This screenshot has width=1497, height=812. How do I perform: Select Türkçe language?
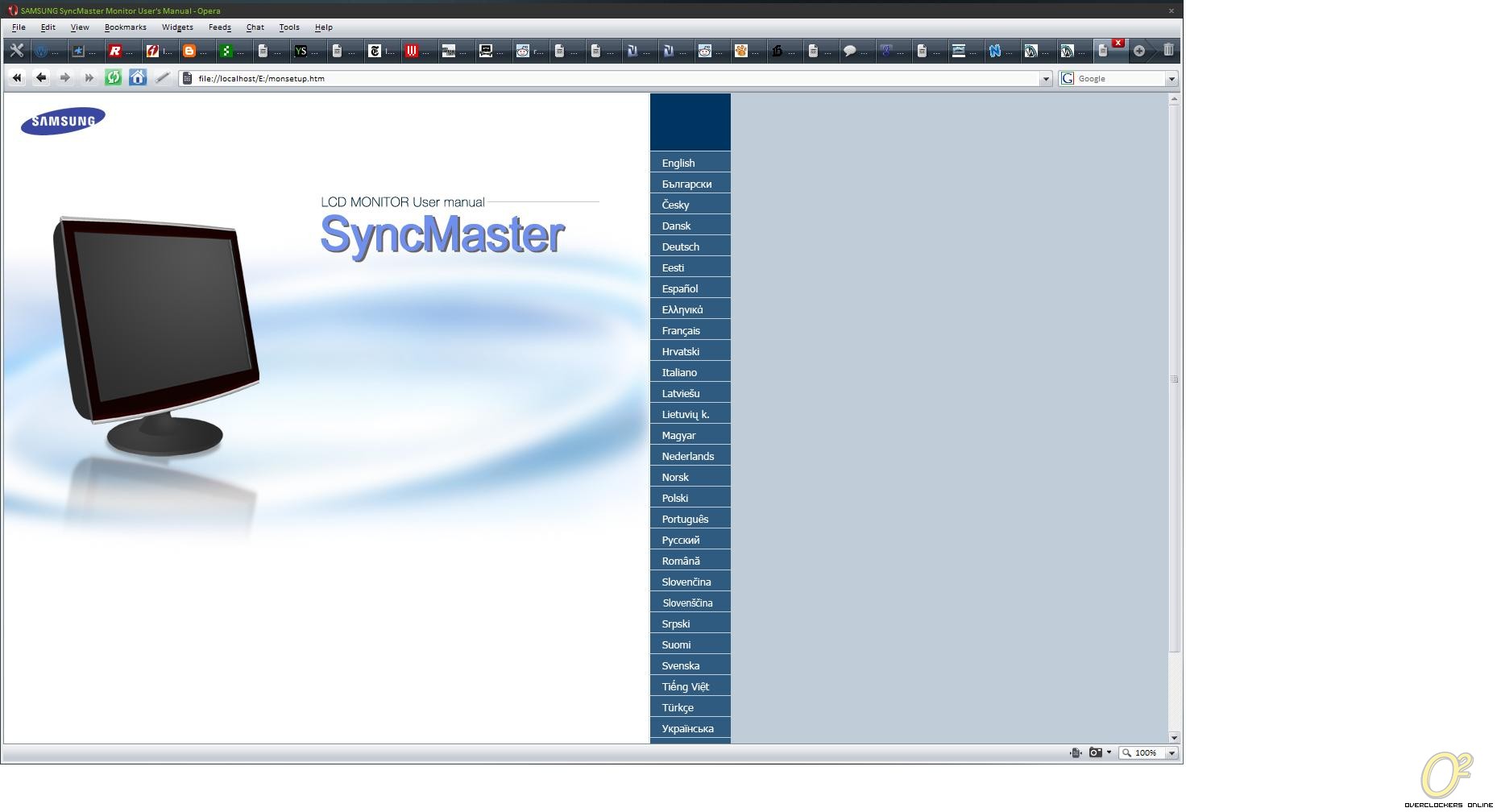click(690, 707)
